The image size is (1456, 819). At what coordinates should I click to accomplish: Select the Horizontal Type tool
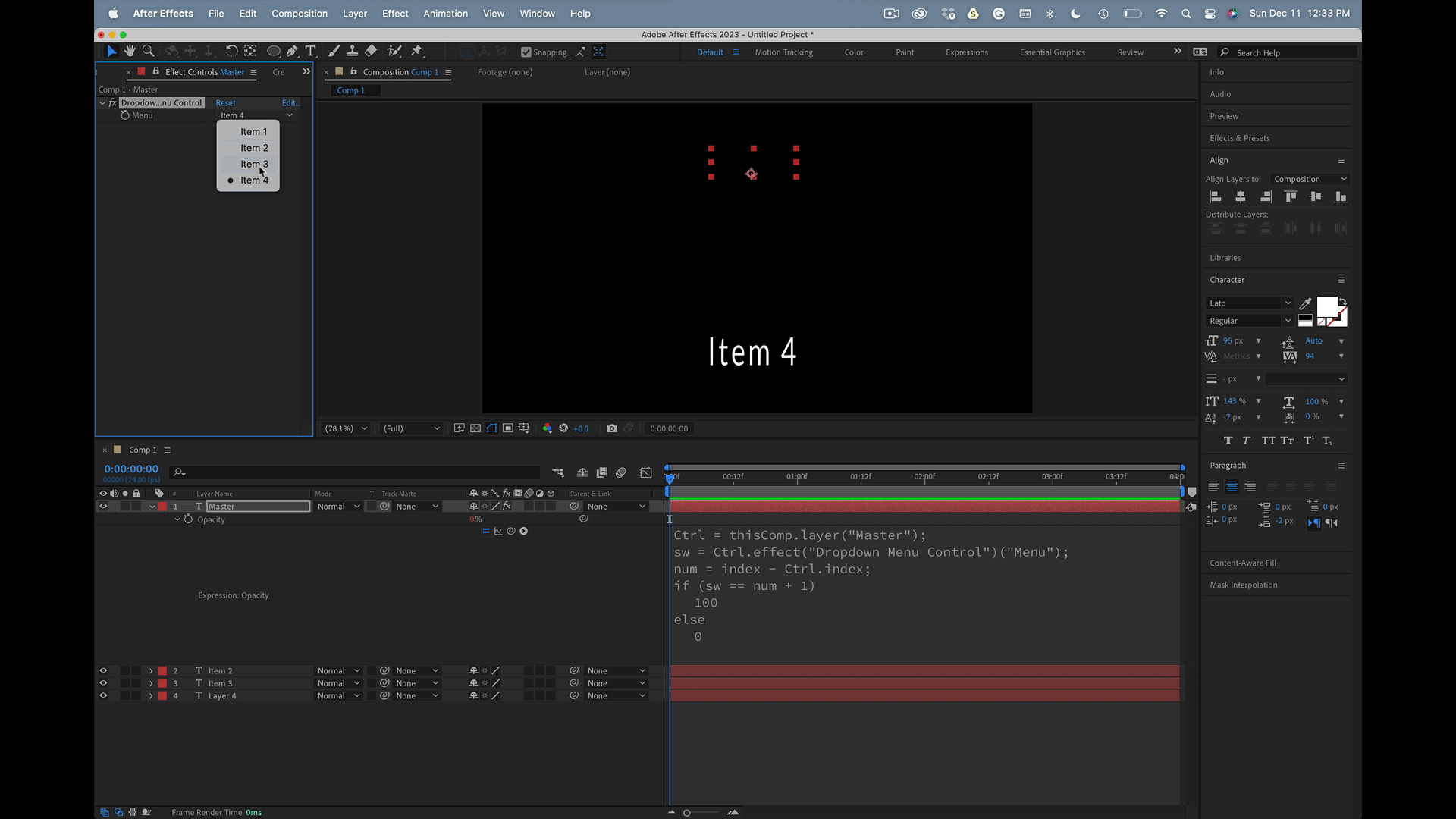pos(311,51)
